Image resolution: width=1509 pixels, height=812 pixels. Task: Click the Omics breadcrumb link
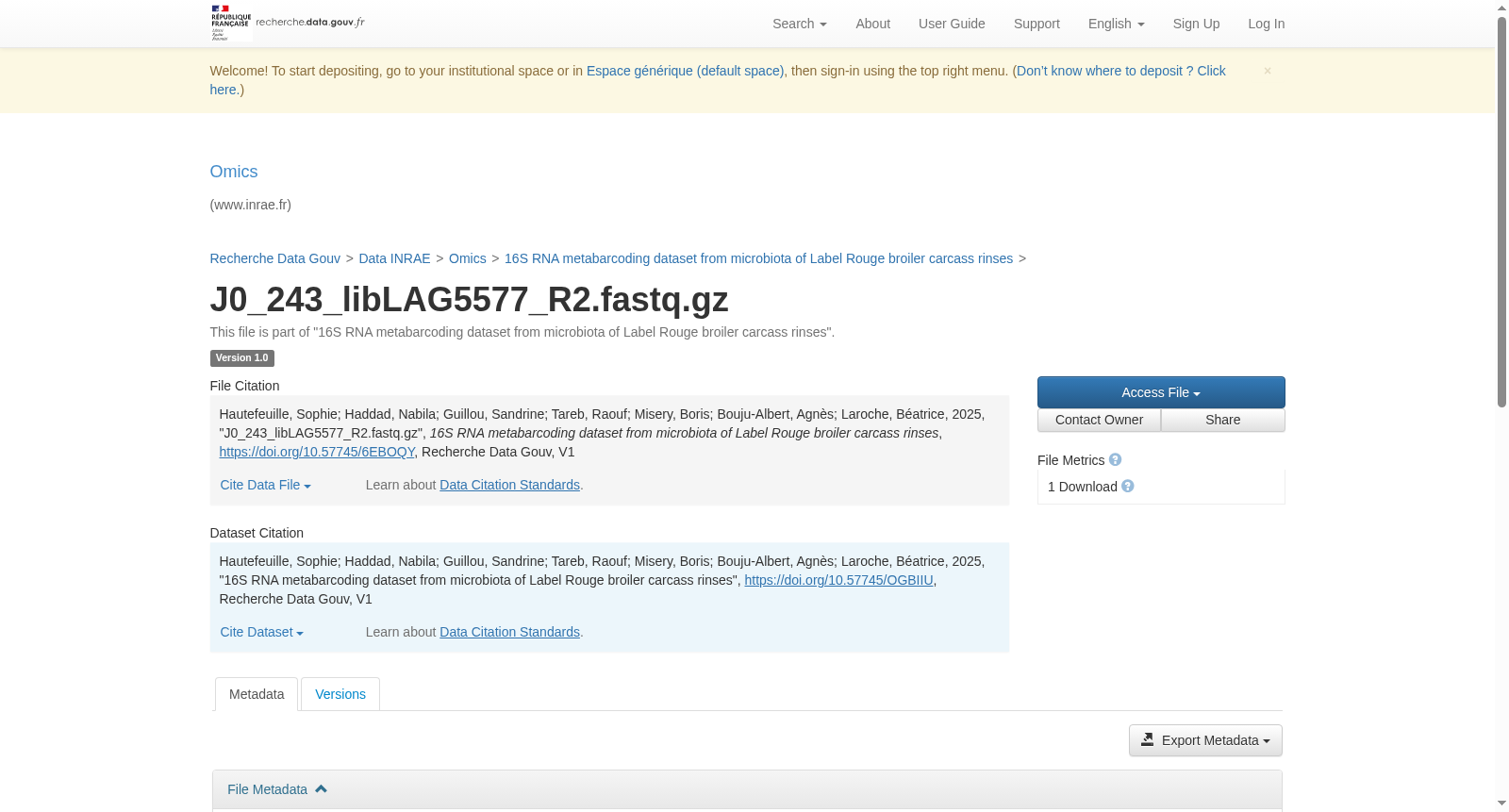click(468, 258)
